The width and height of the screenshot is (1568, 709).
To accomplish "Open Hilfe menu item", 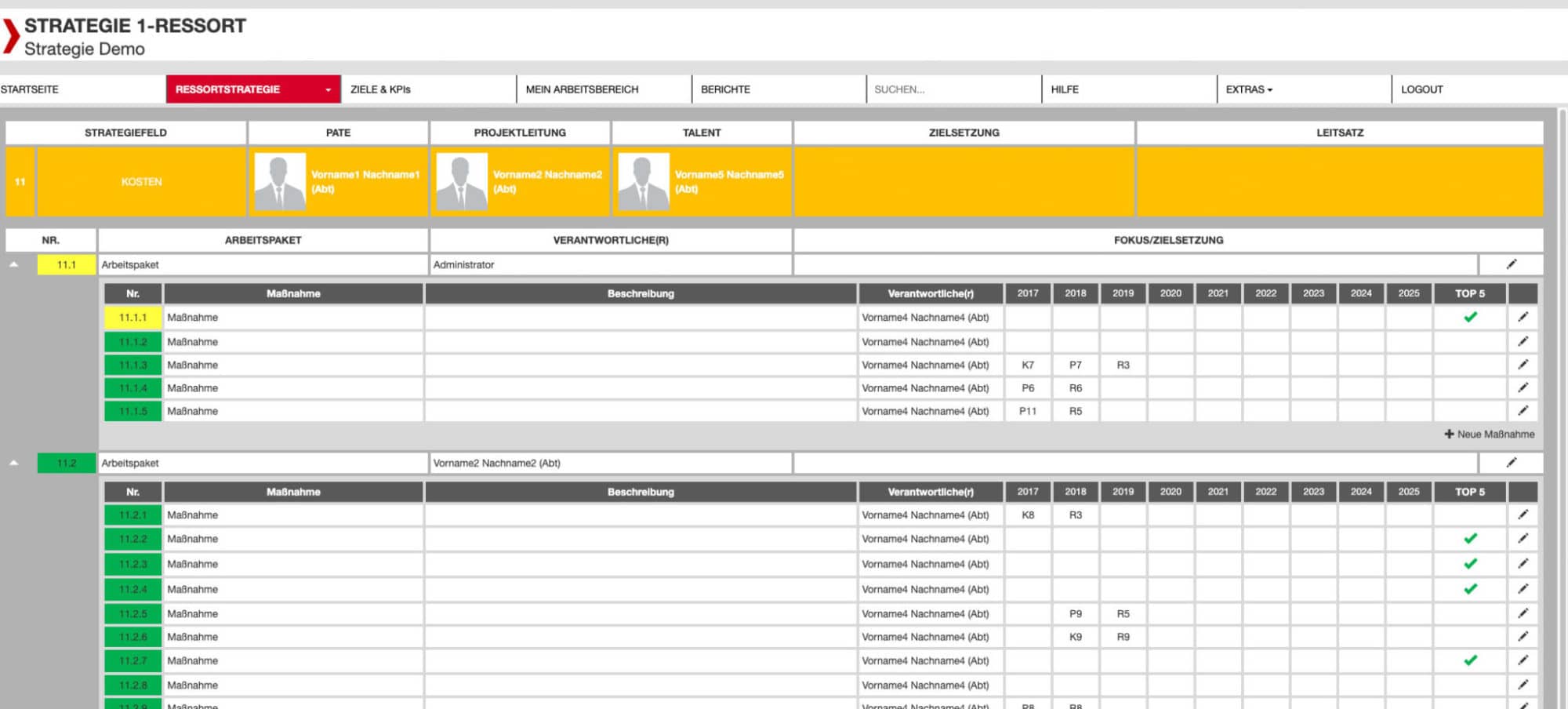I will click(1065, 89).
